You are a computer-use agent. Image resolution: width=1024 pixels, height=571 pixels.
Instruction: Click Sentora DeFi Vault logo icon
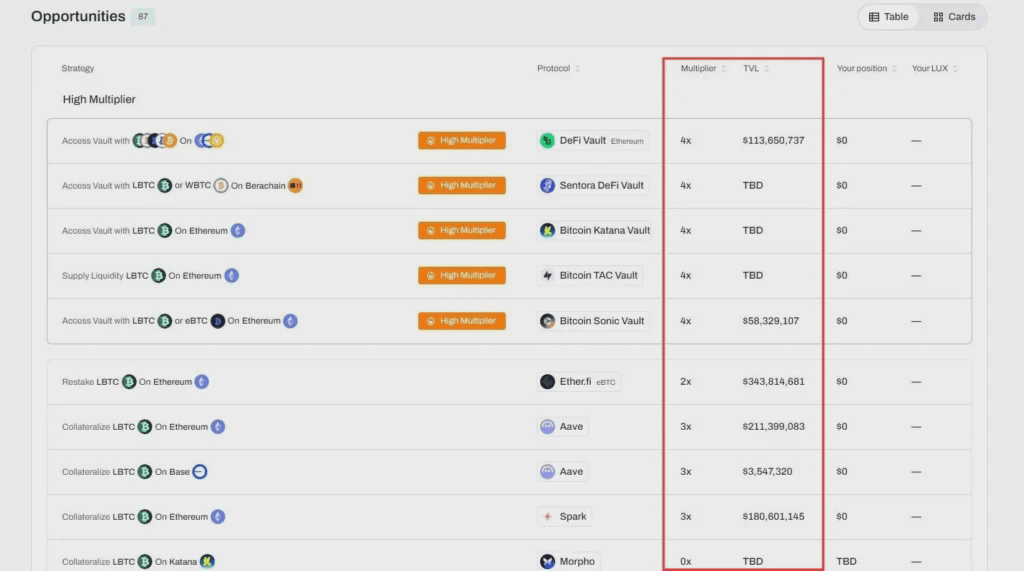pos(547,186)
